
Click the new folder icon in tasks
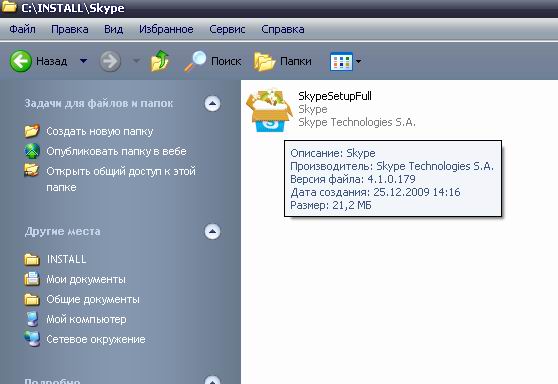tap(32, 131)
